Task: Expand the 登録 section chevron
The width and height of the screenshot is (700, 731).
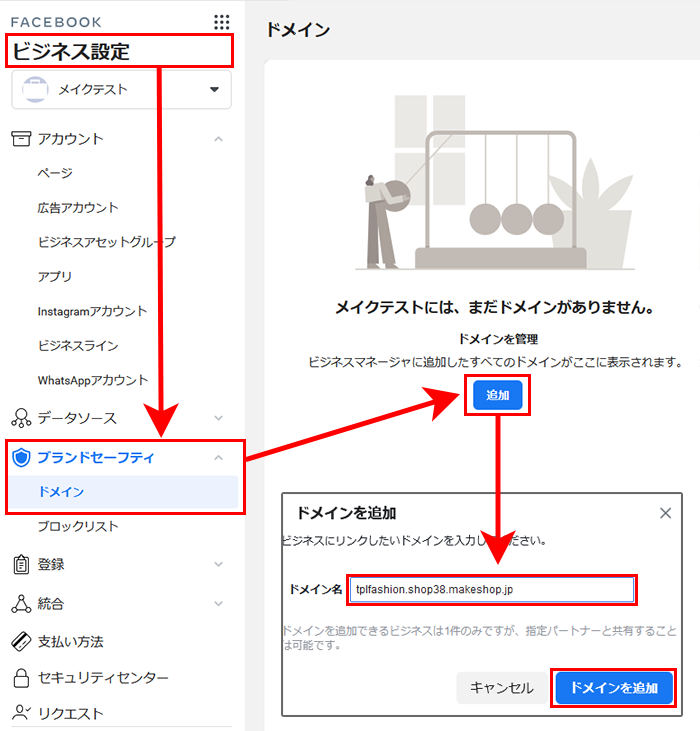Action: pyautogui.click(x=218, y=564)
